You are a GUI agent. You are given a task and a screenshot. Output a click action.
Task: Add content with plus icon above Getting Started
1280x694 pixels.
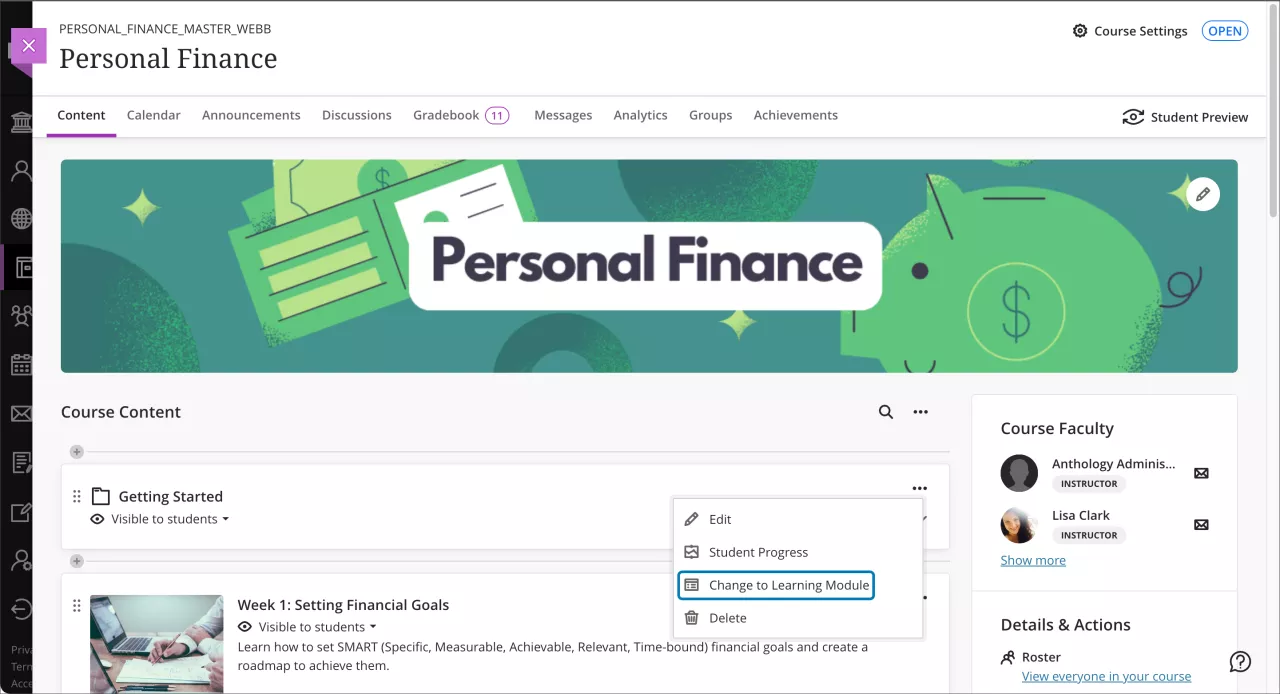click(x=77, y=452)
